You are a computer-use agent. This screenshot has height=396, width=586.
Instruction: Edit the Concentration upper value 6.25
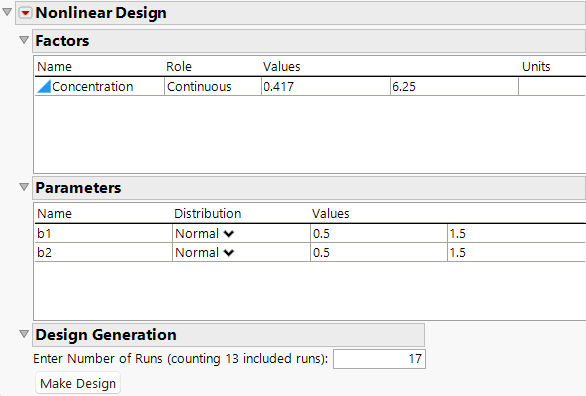(454, 87)
